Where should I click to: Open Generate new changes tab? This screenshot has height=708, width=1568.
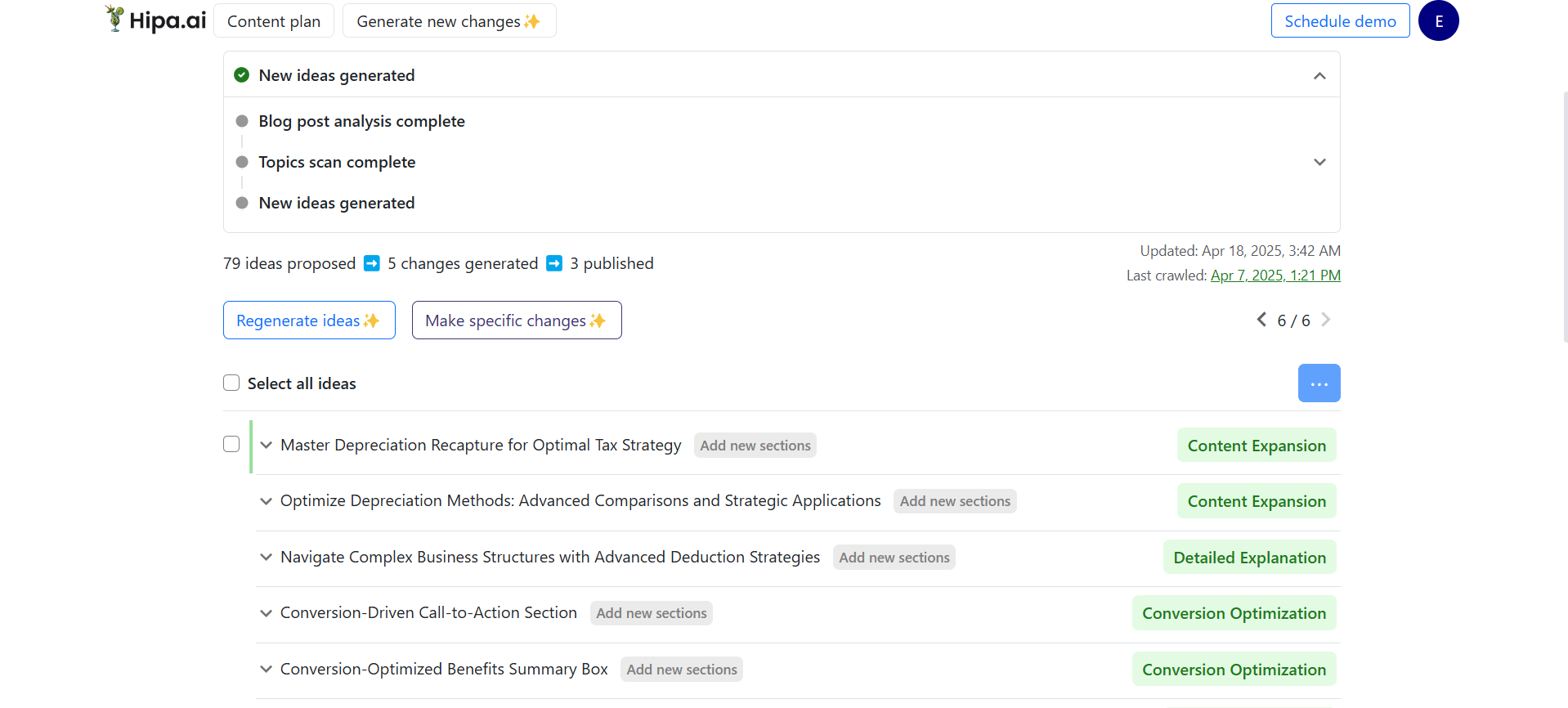(x=449, y=21)
